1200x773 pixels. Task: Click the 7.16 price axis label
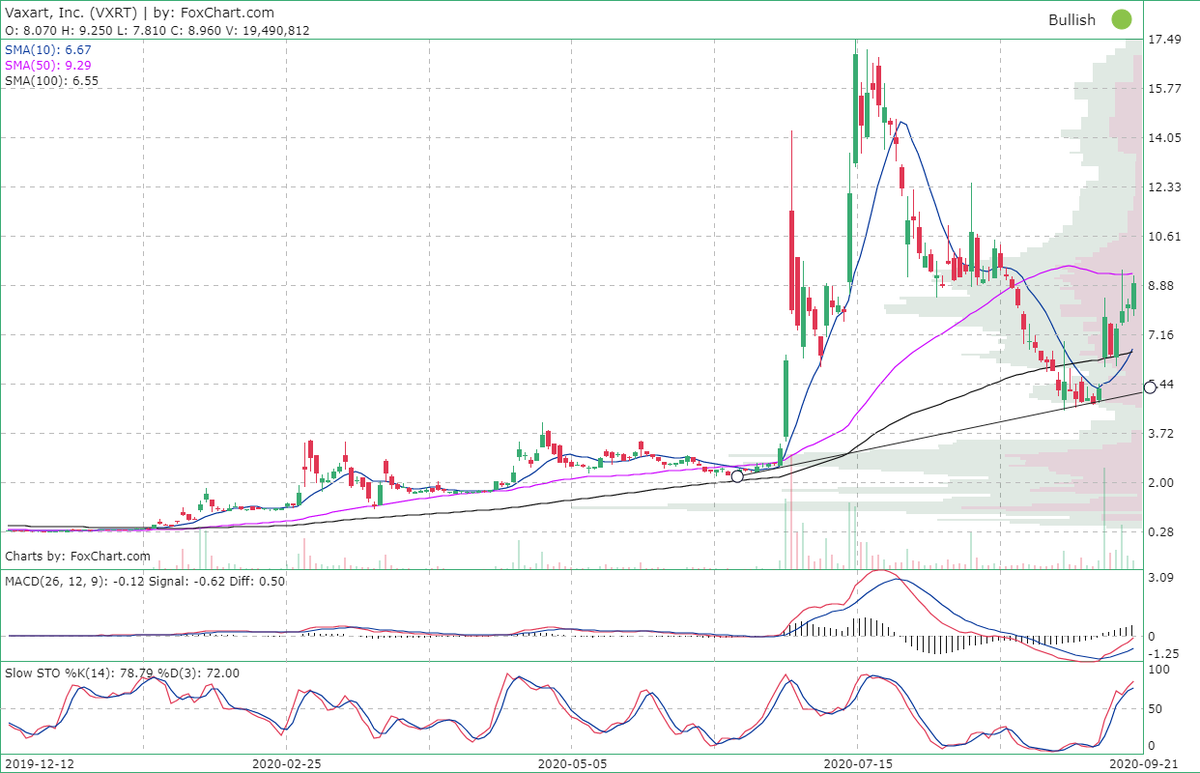(x=1163, y=334)
